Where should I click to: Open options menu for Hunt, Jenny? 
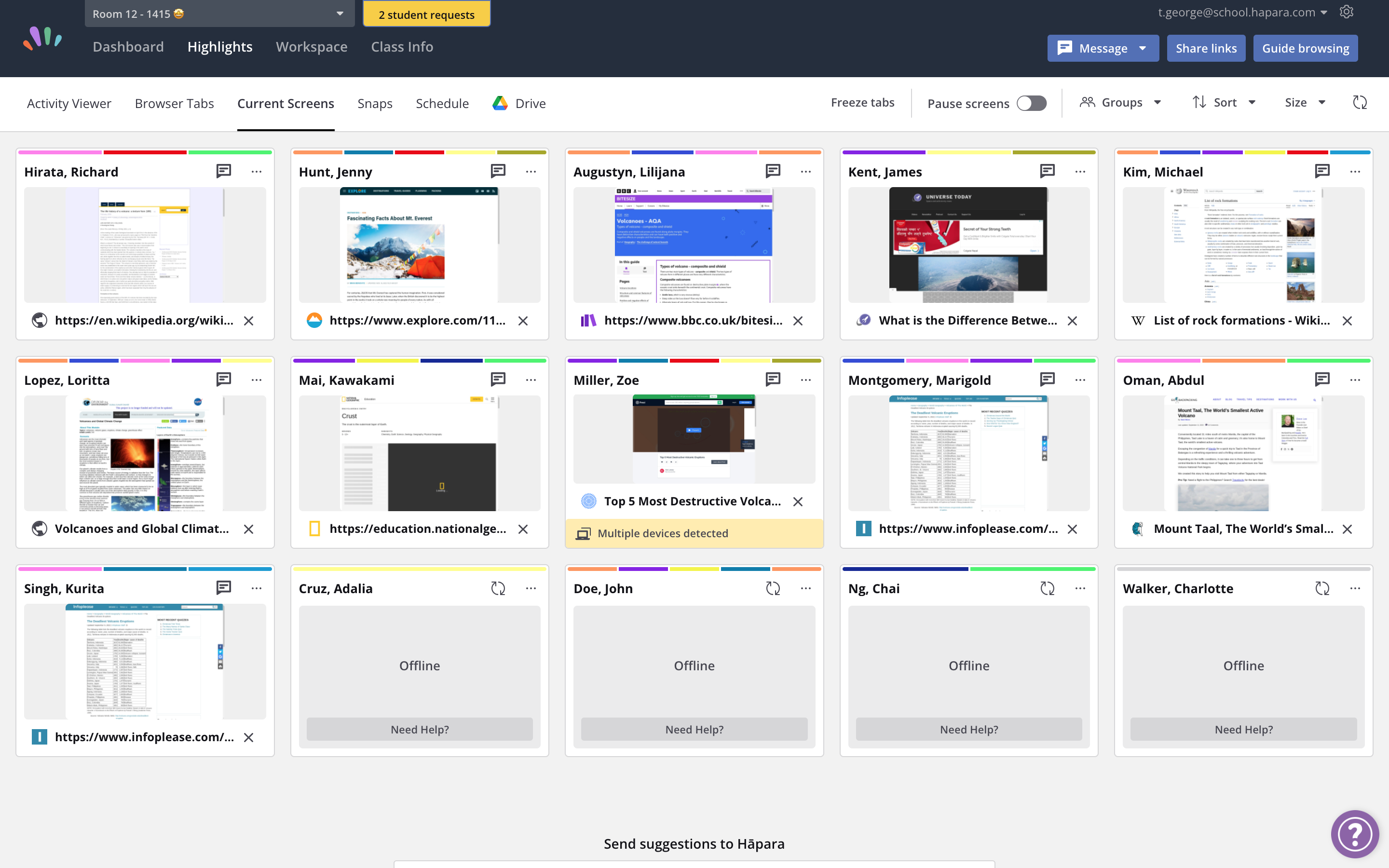coord(531,171)
